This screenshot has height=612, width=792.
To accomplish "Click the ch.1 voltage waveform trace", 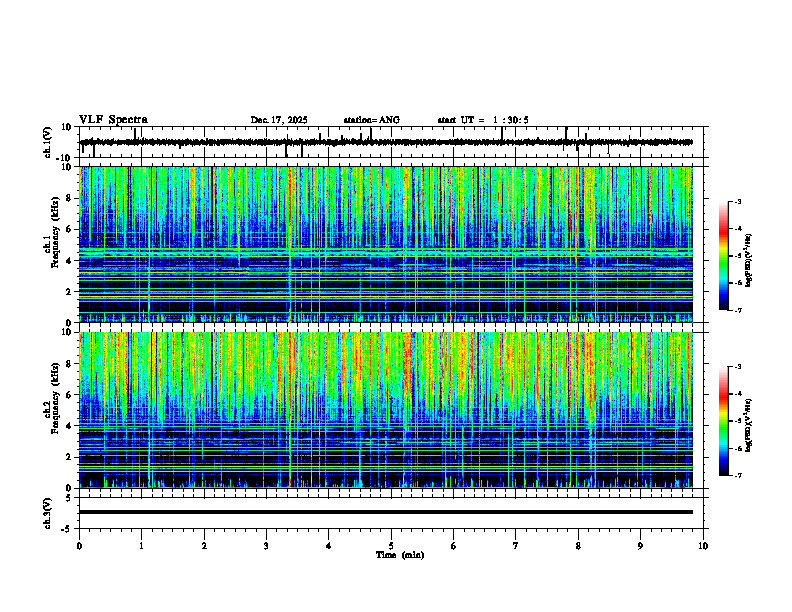I will [386, 142].
